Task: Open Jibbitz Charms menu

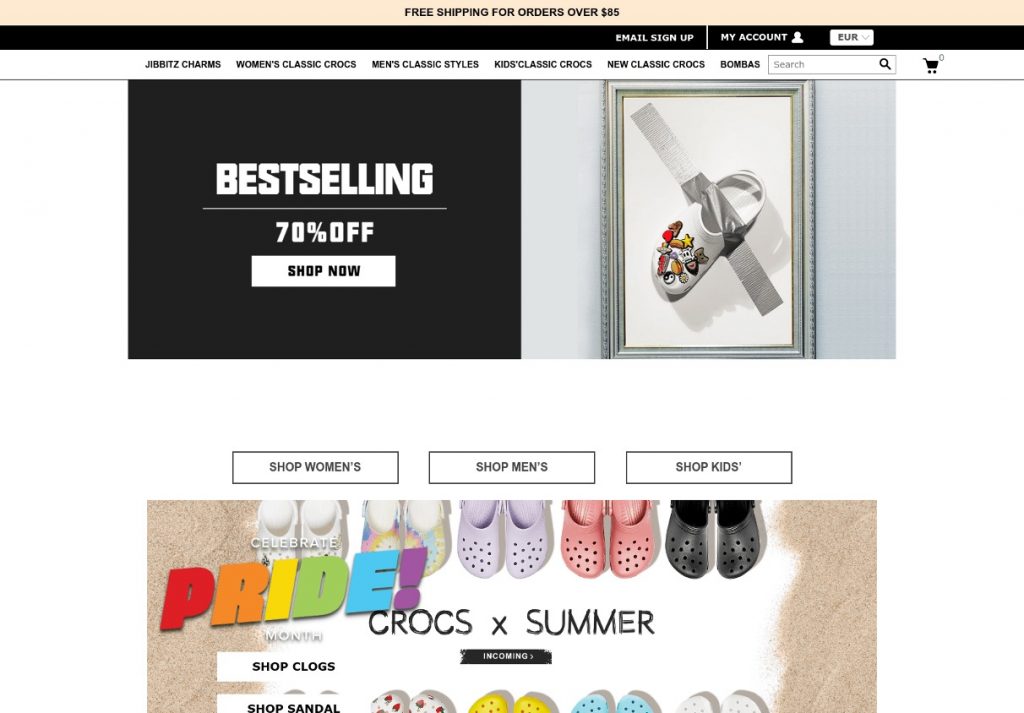Action: pos(183,65)
